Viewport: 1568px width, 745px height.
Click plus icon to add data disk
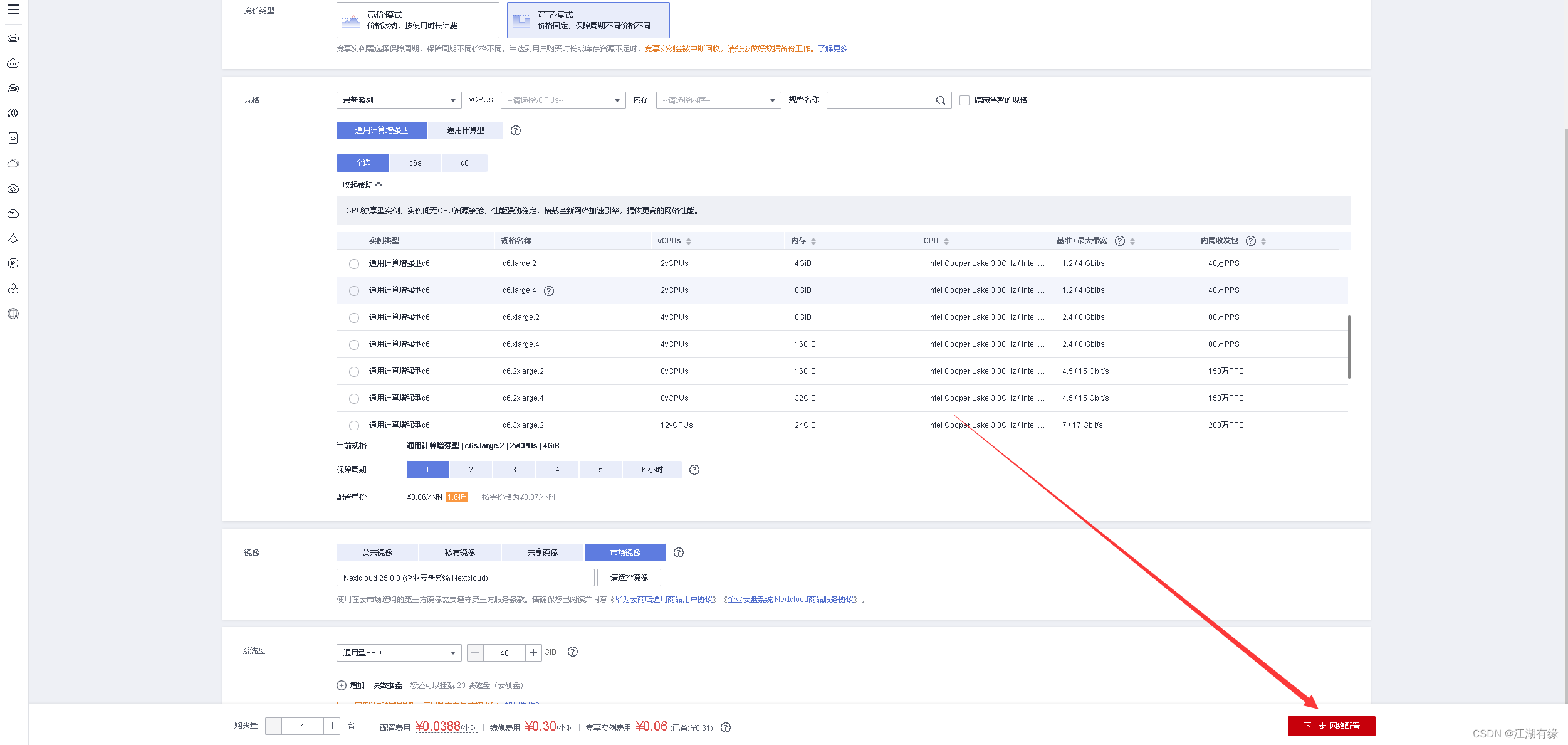(342, 685)
